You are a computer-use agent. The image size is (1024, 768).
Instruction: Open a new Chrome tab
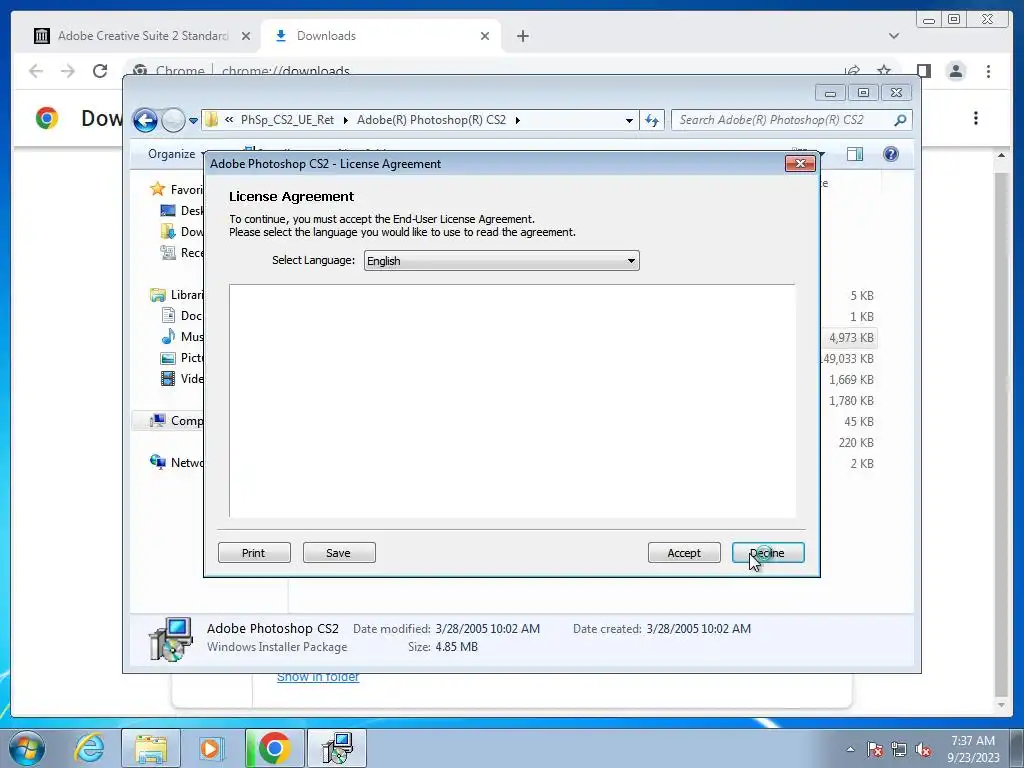[x=522, y=36]
